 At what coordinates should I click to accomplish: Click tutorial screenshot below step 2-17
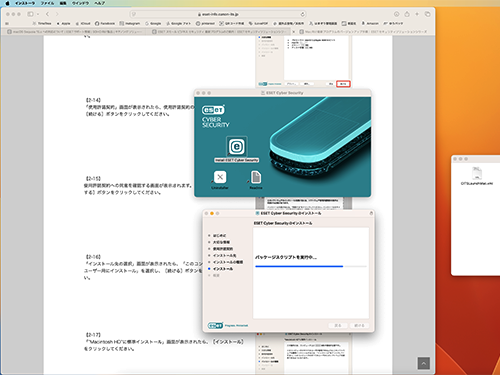pos(304,353)
